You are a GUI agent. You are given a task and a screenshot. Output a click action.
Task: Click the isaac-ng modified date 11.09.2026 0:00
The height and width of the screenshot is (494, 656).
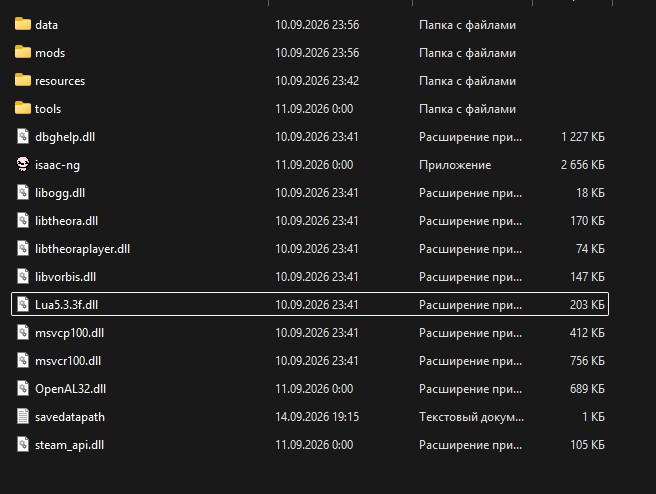pyautogui.click(x=314, y=165)
